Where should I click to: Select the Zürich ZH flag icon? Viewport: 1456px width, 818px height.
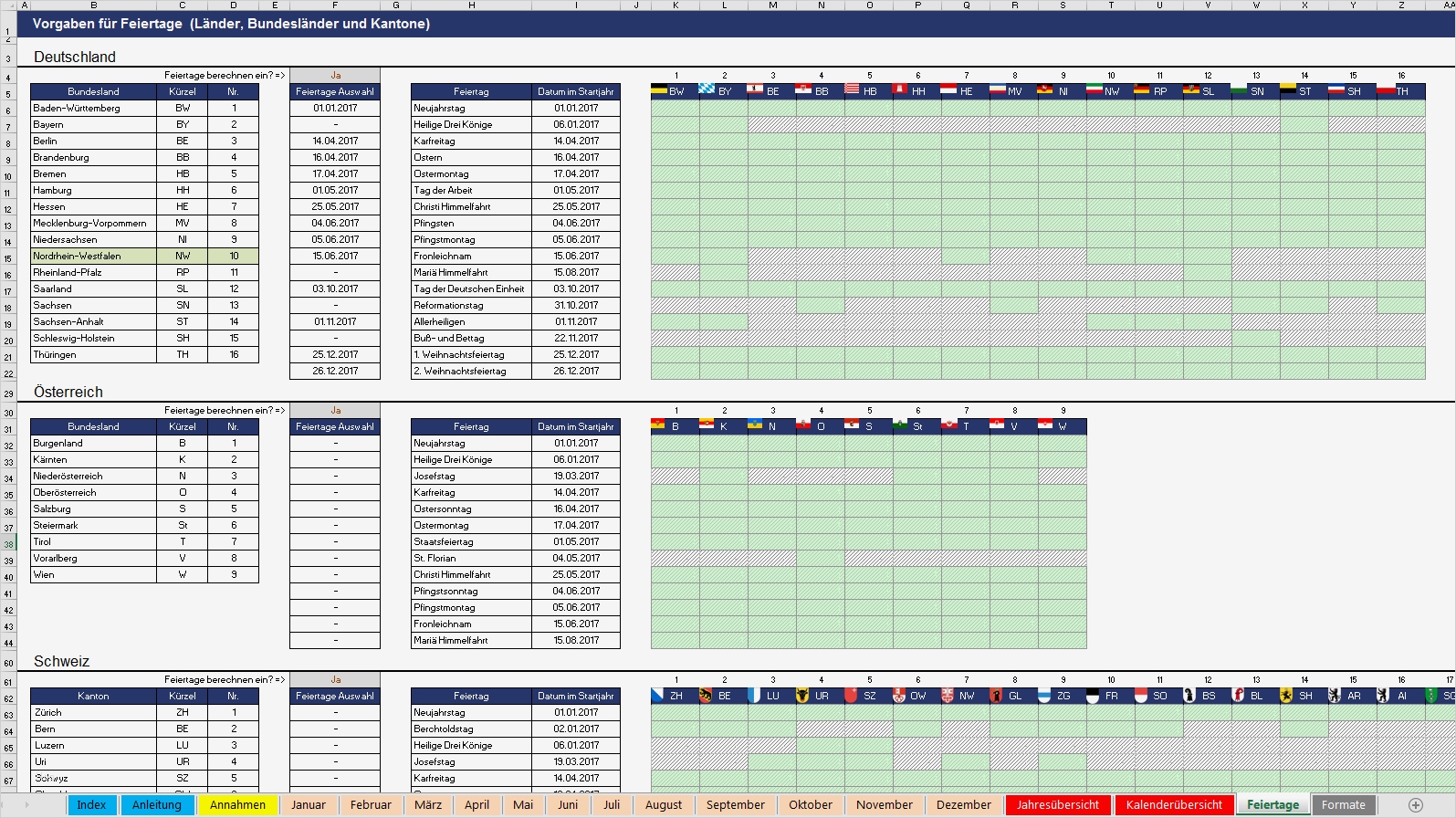pos(657,695)
